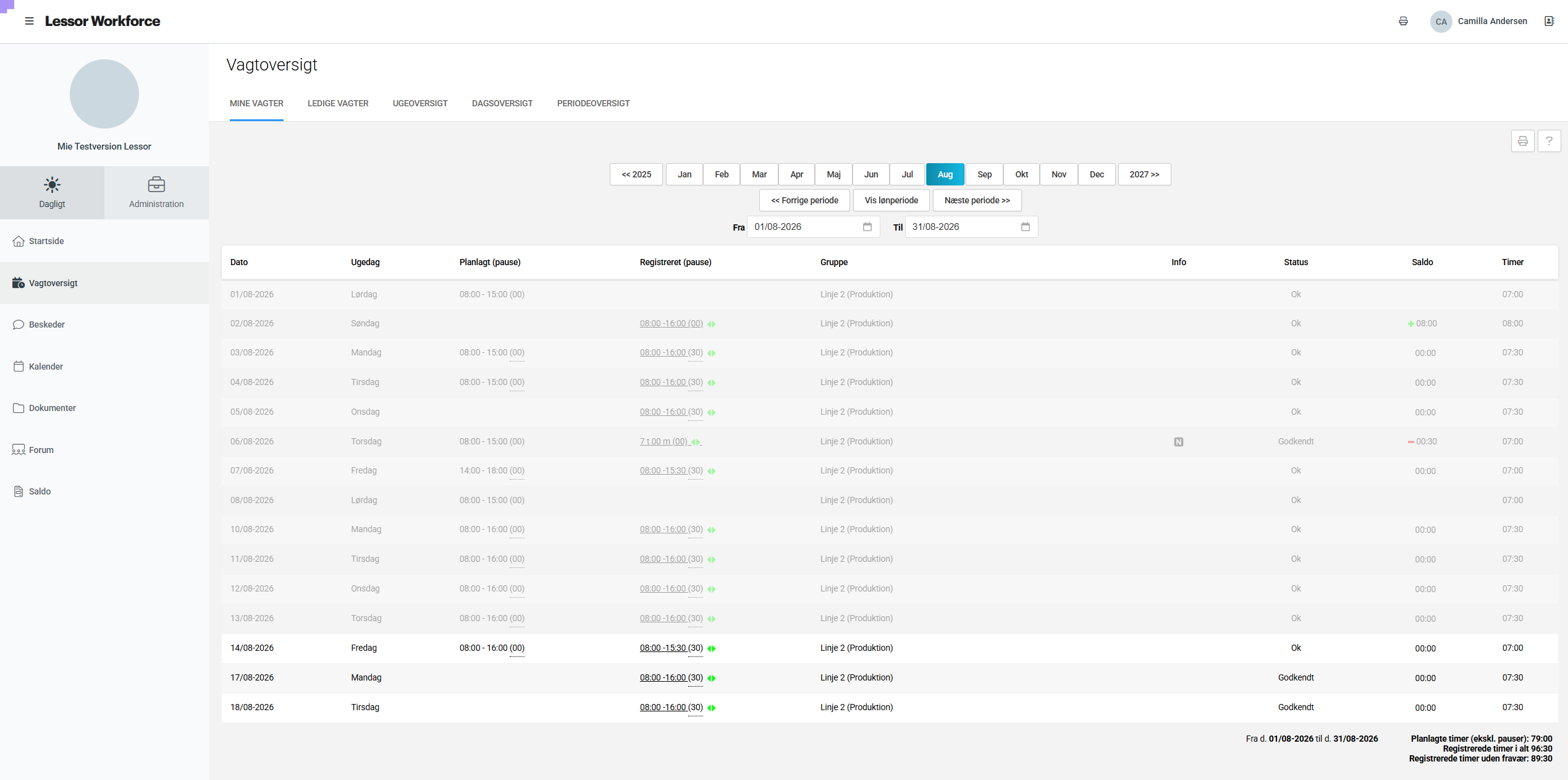Select the Dagligt sun icon section
This screenshot has width=1568, height=780.
pyautogui.click(x=52, y=192)
